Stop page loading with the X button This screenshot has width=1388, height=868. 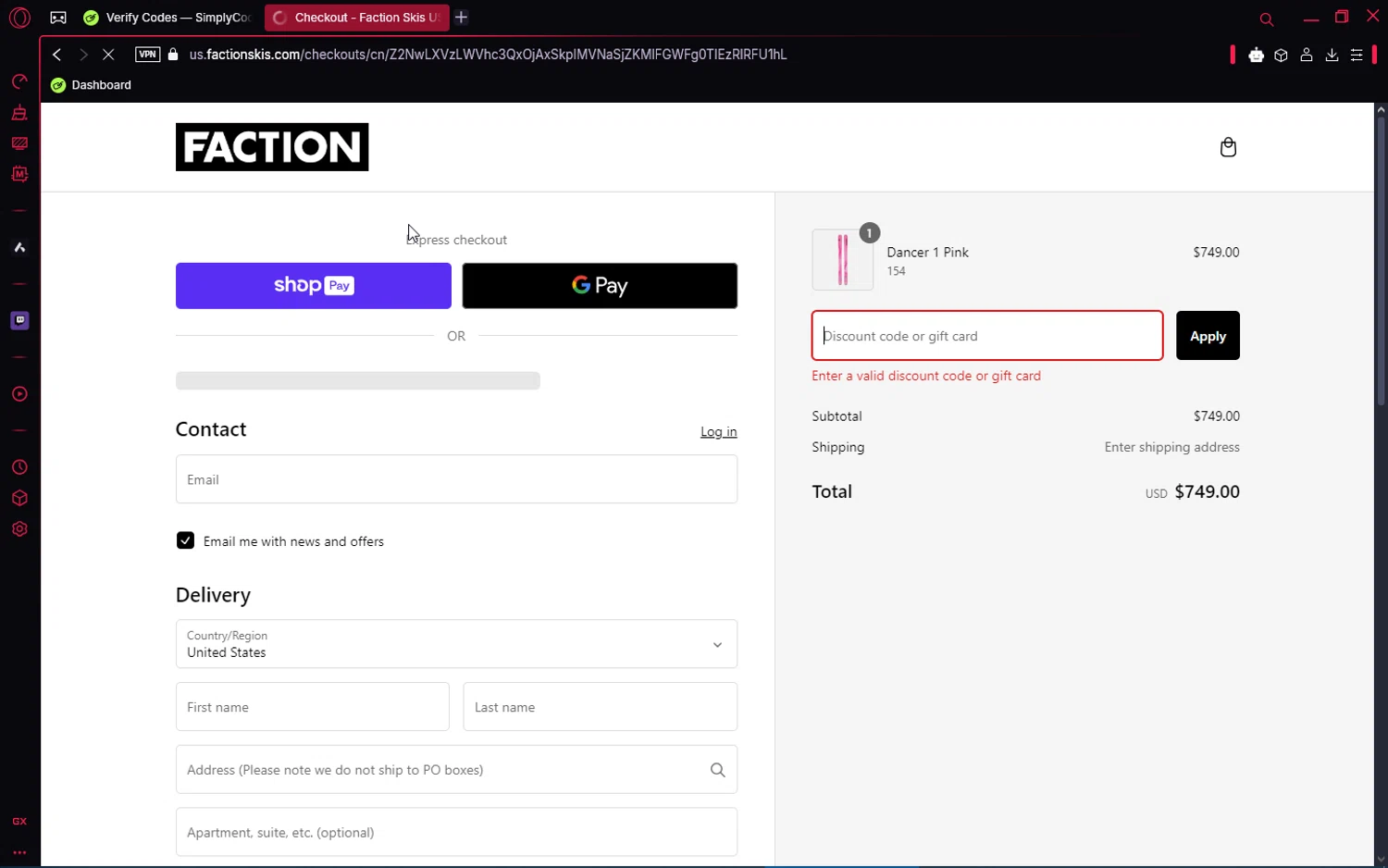pyautogui.click(x=108, y=55)
